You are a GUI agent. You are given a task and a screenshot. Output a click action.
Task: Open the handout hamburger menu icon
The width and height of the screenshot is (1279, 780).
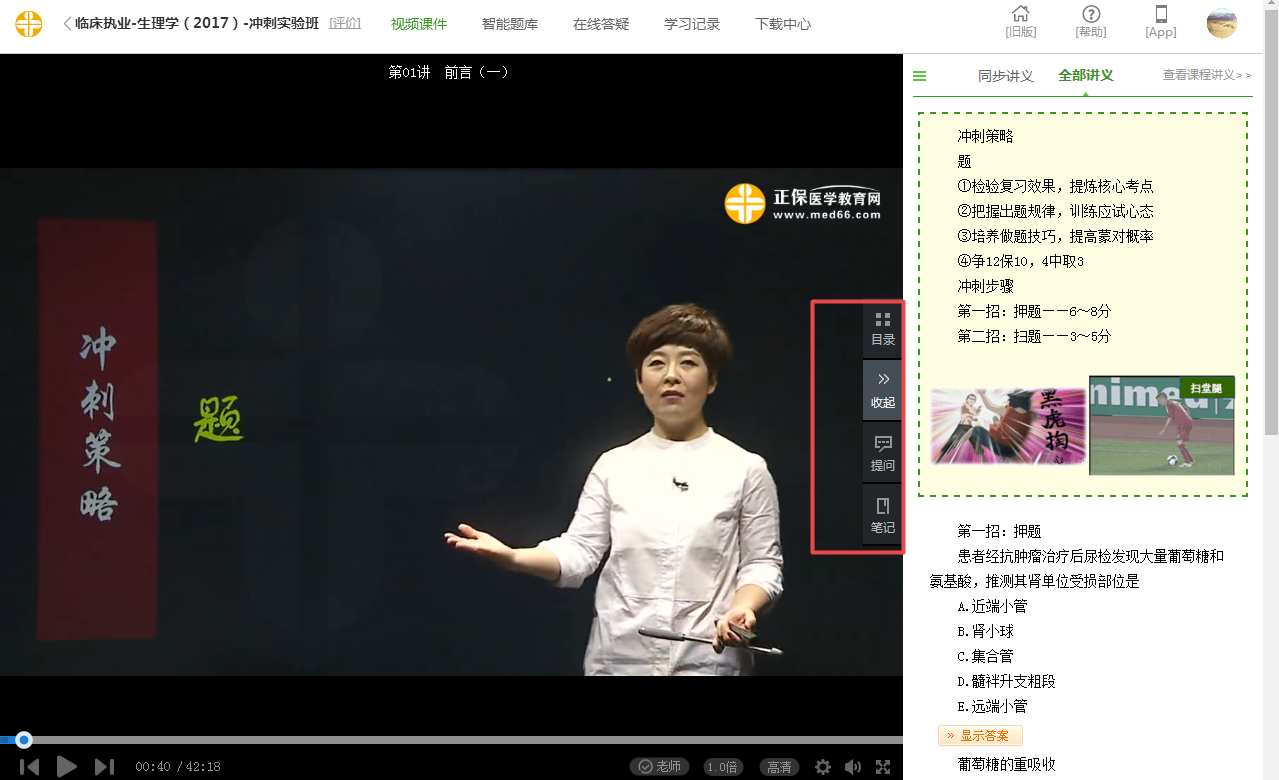920,76
